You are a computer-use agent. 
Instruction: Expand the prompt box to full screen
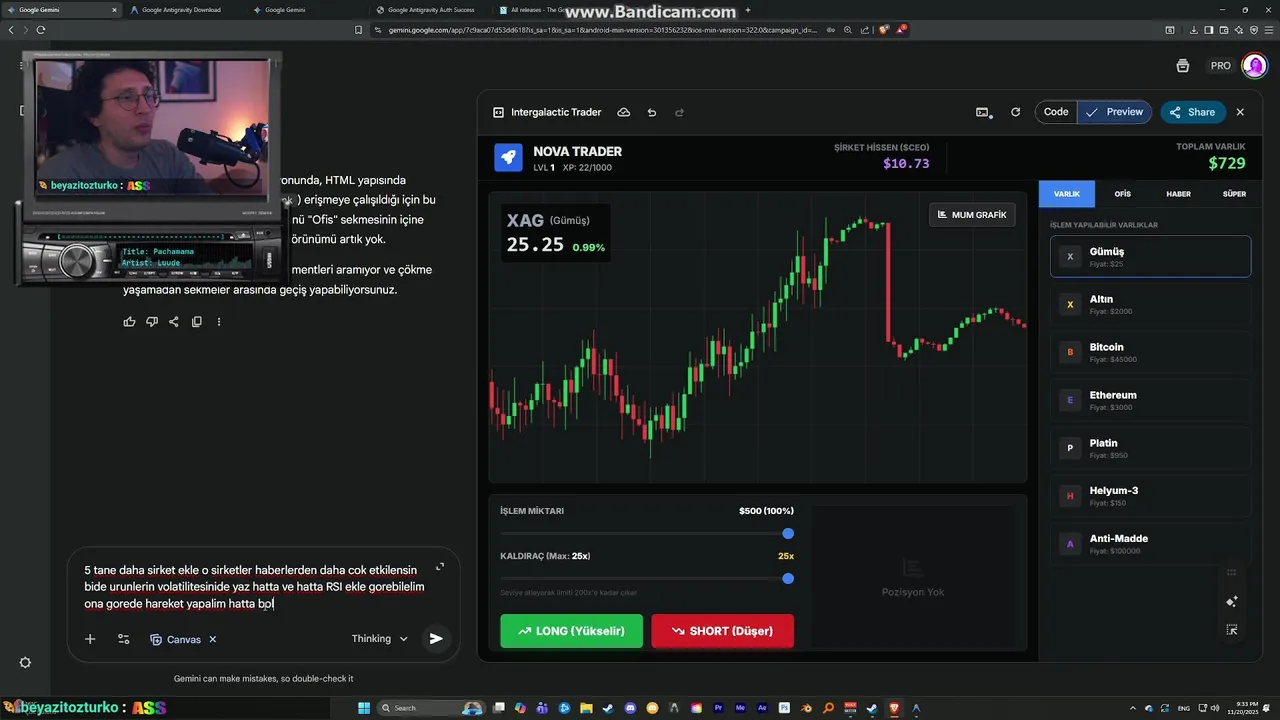[440, 567]
